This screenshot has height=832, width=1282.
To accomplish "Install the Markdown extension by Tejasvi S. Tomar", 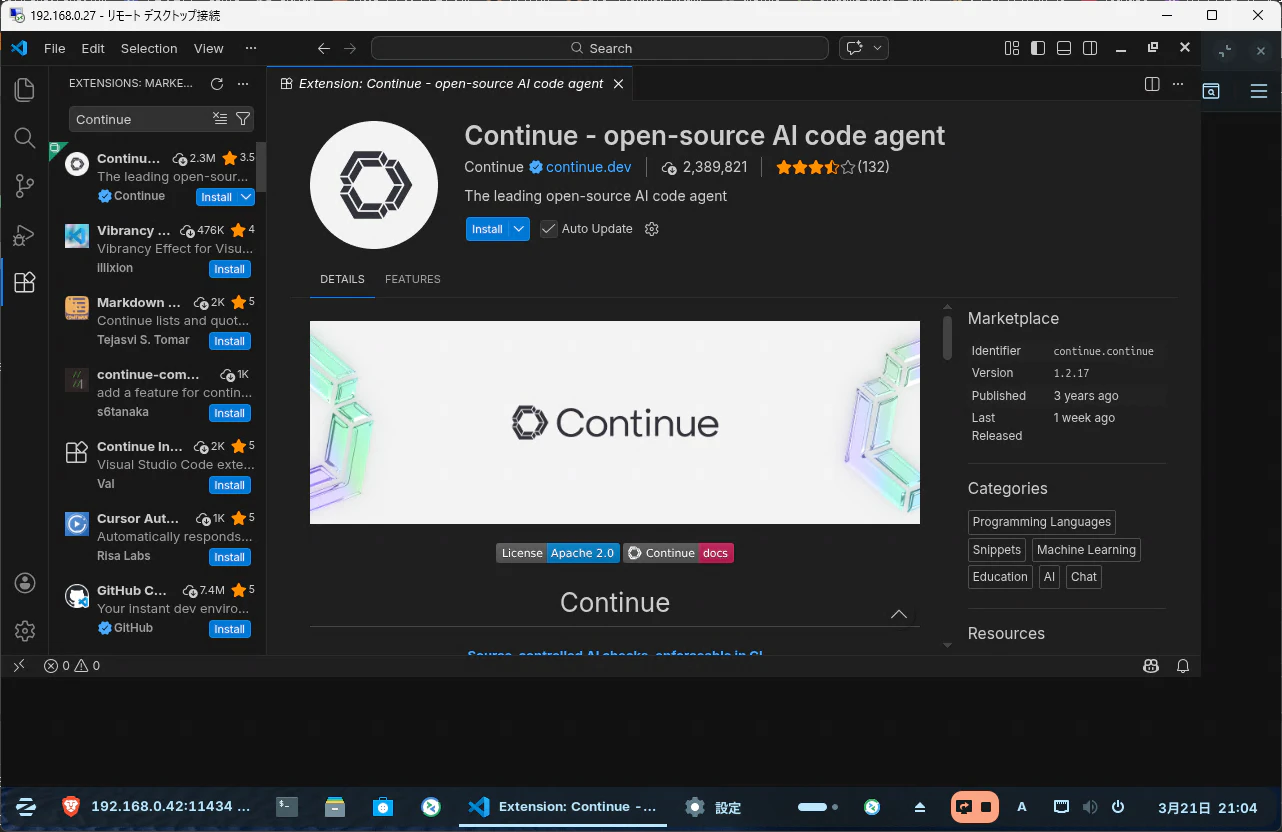I will click(x=229, y=341).
